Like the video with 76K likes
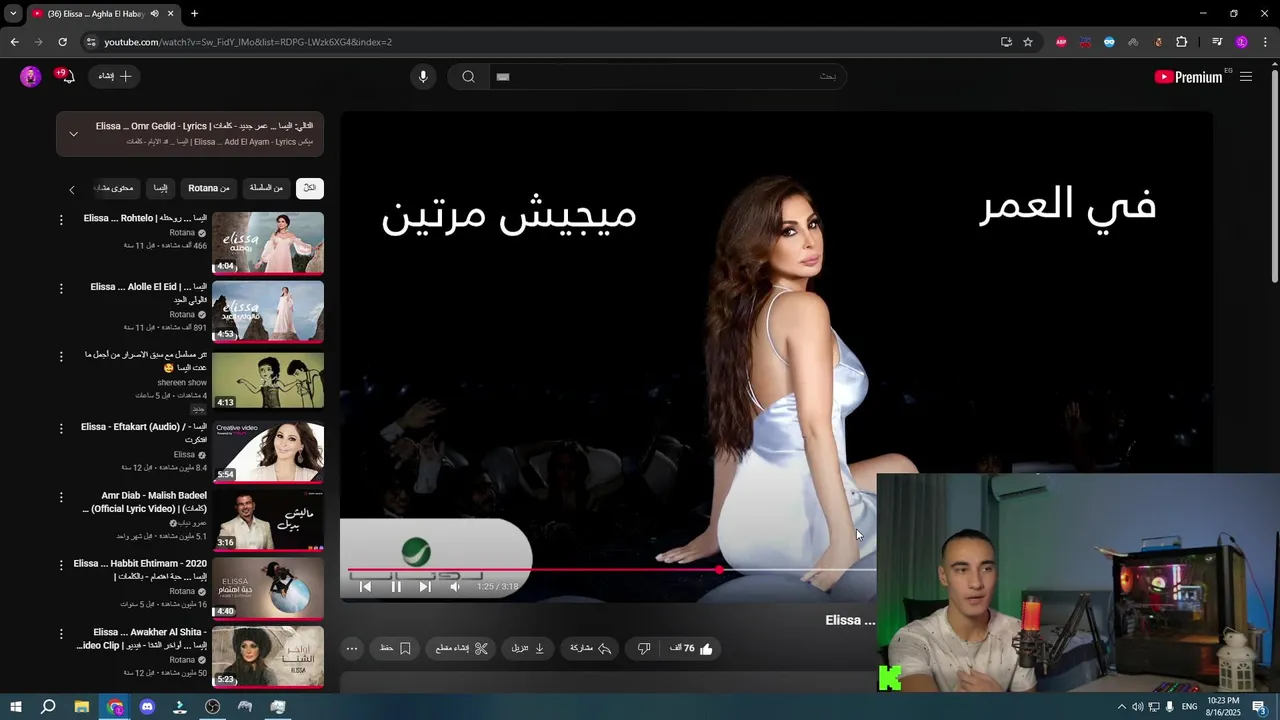This screenshot has width=1280, height=720. (x=692, y=648)
